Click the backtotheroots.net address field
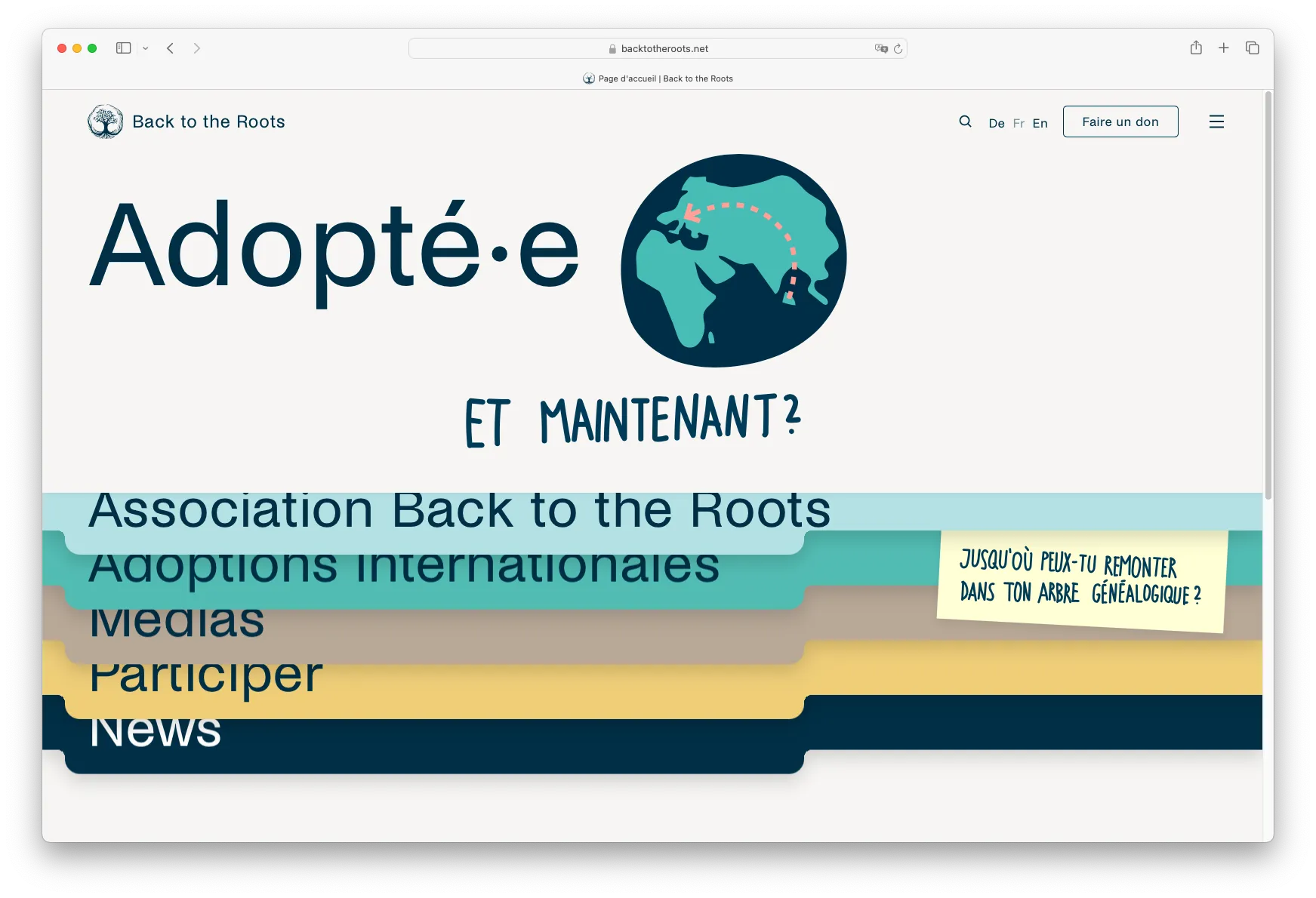This screenshot has width=1316, height=898. click(x=658, y=48)
